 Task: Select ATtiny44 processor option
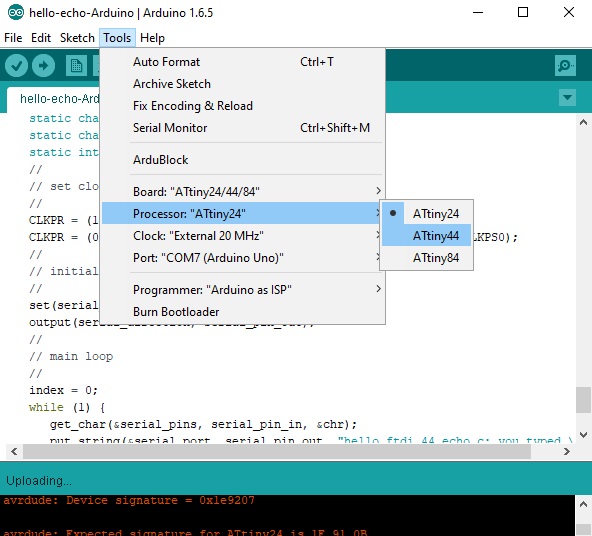(426, 236)
